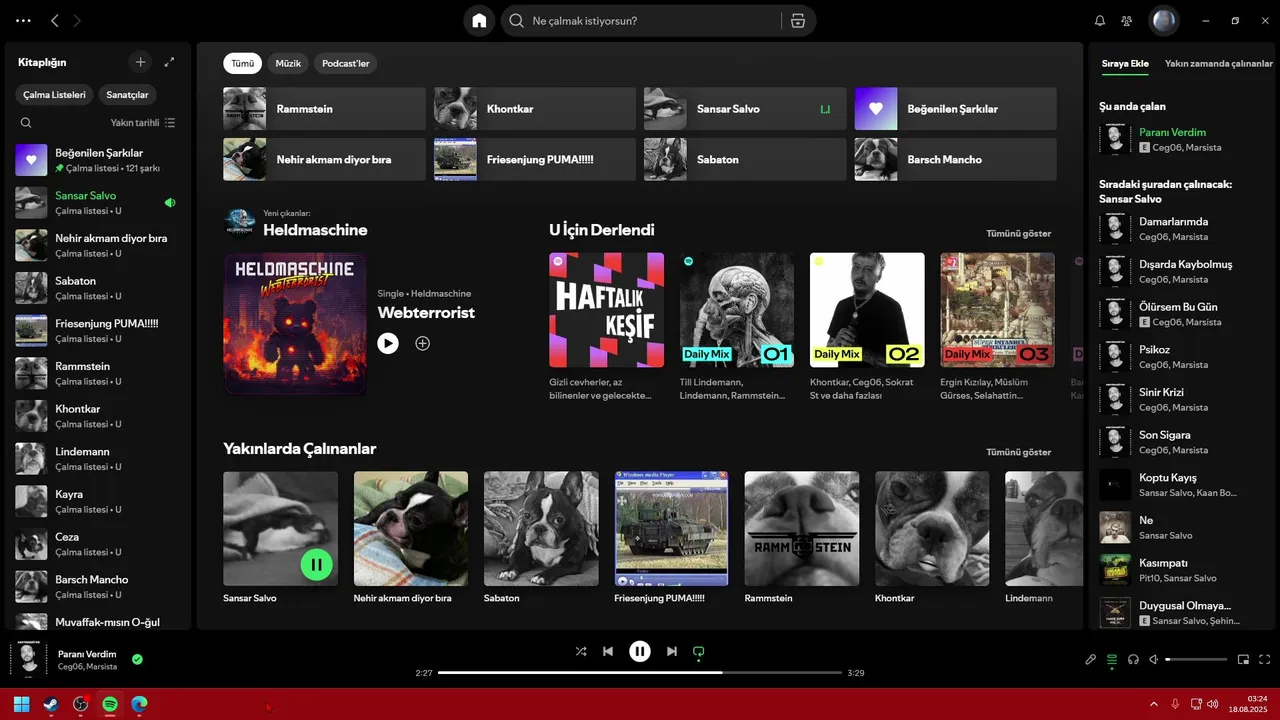Open the Rammstein shortcut tile

324,109
